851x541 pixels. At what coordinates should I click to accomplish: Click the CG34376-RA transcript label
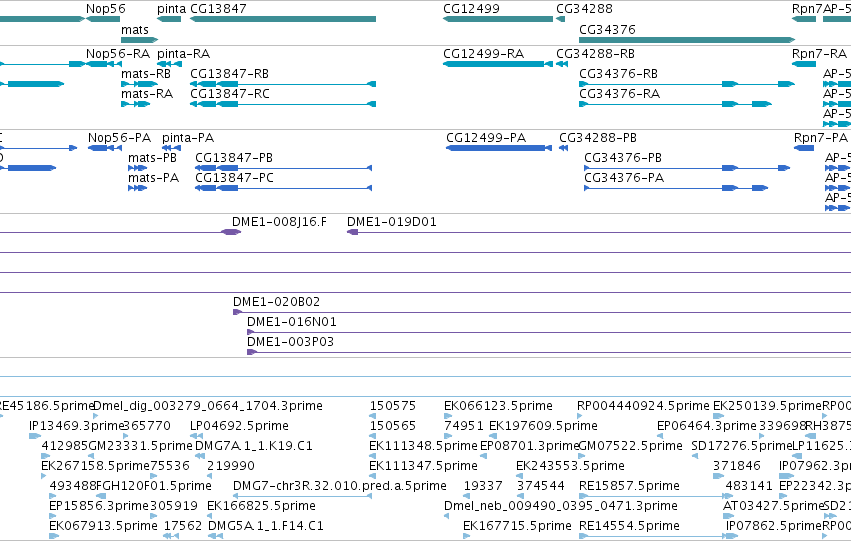[x=619, y=94]
